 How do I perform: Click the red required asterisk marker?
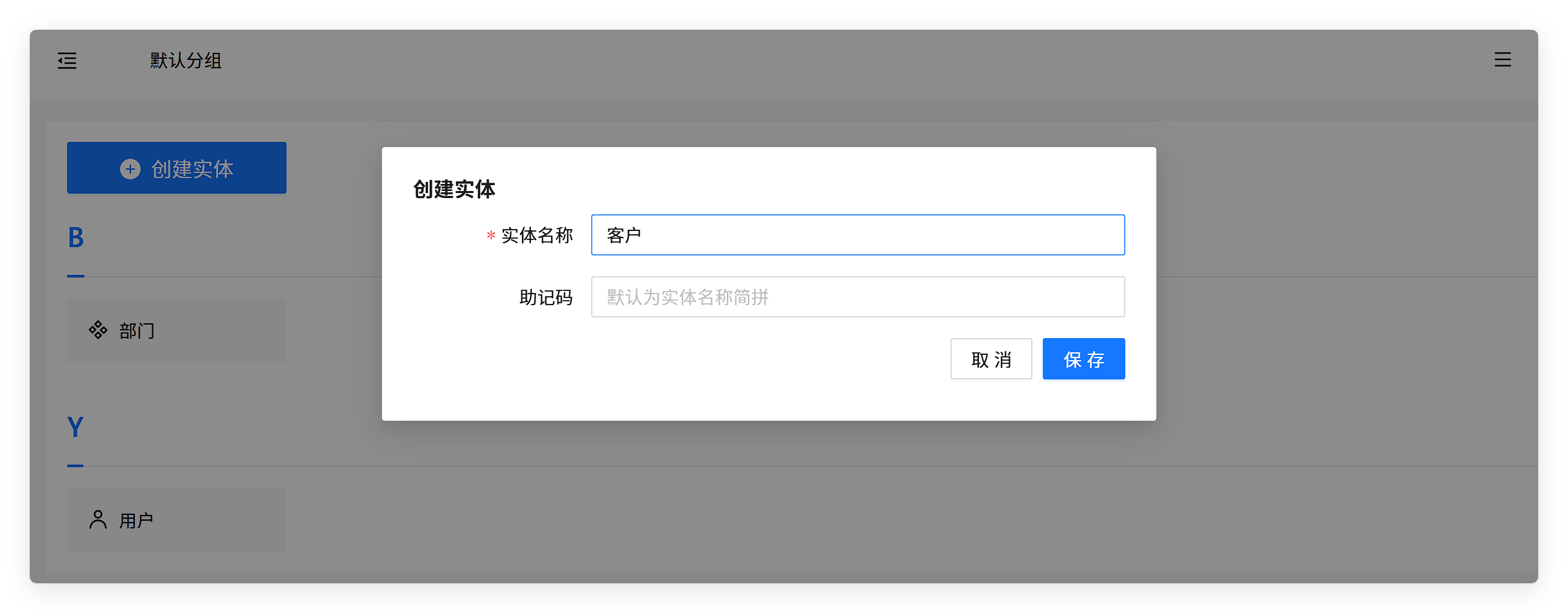[x=491, y=236]
